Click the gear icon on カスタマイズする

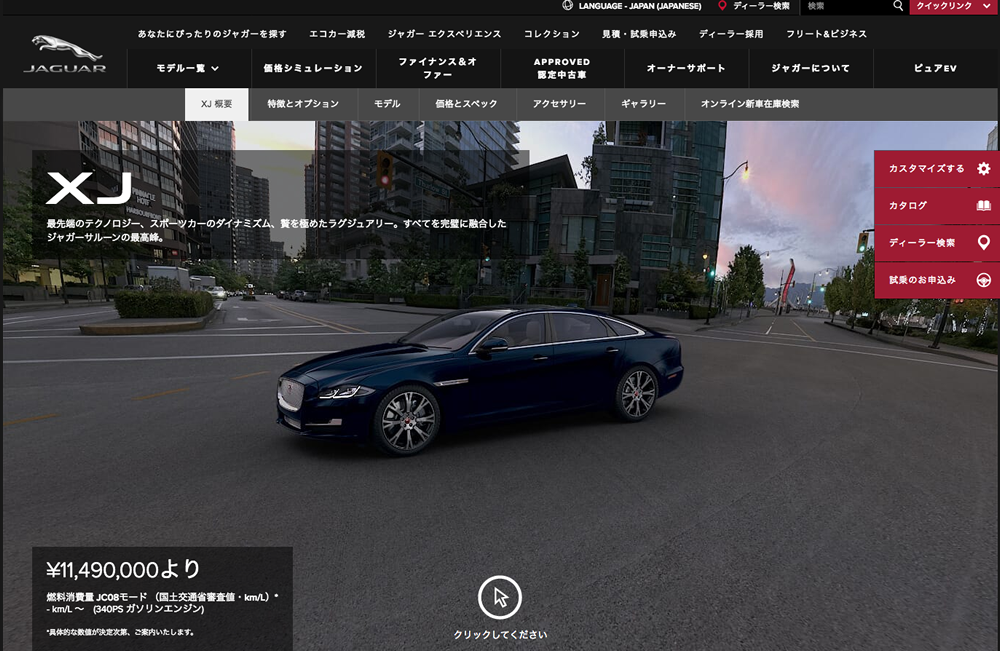(x=983, y=168)
